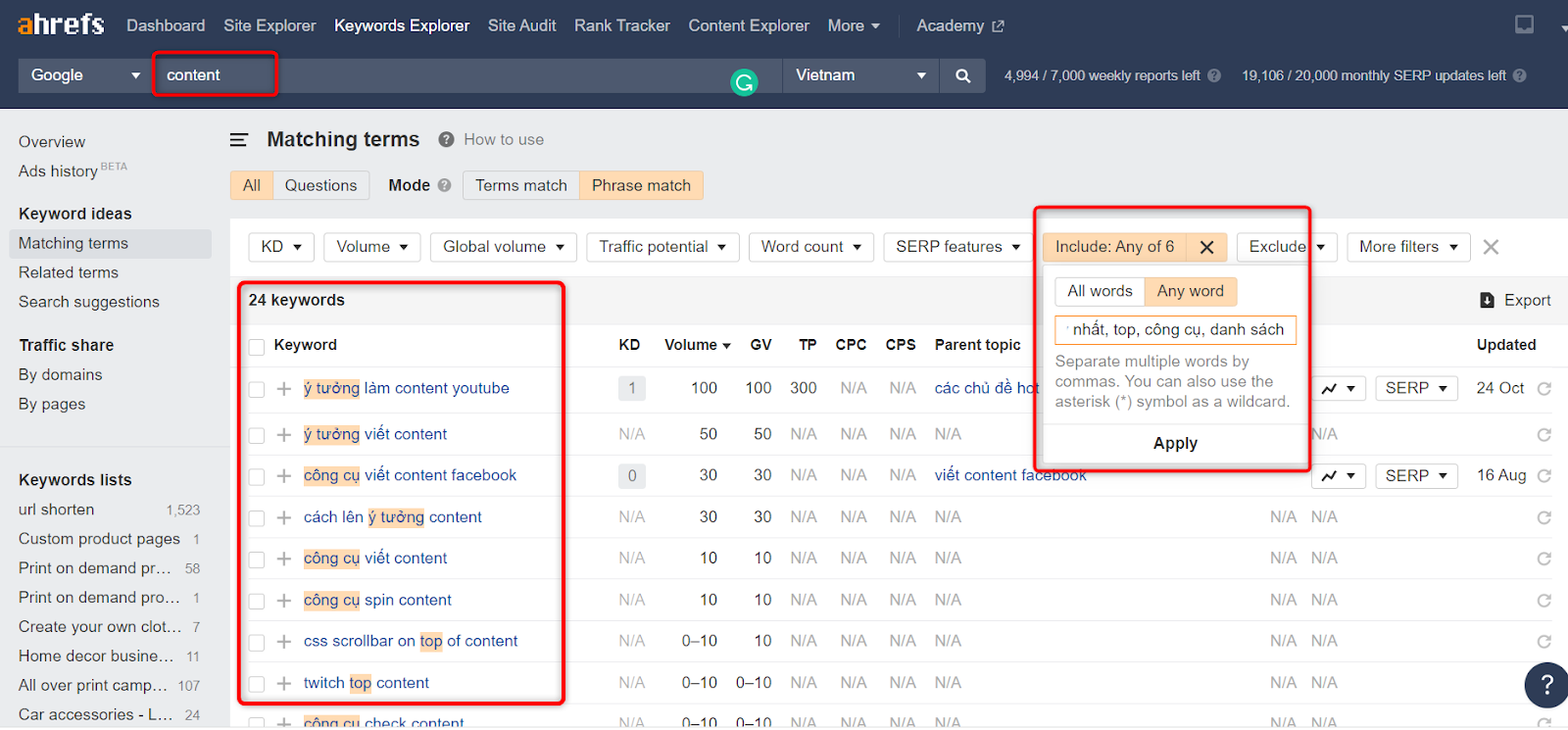Sort by the Volume column header
This screenshot has height=730, width=1568.
[x=697, y=345]
